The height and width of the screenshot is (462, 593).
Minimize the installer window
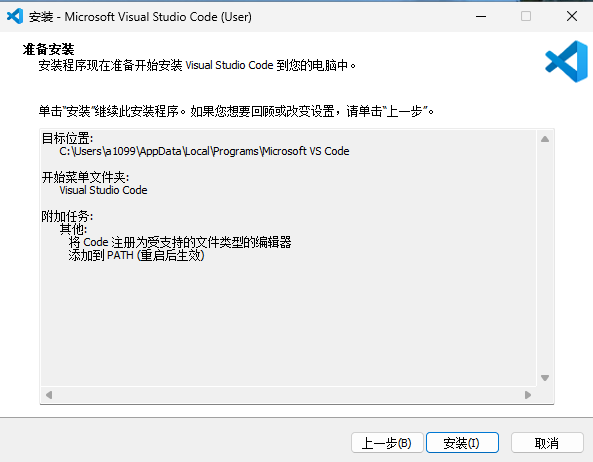481,16
